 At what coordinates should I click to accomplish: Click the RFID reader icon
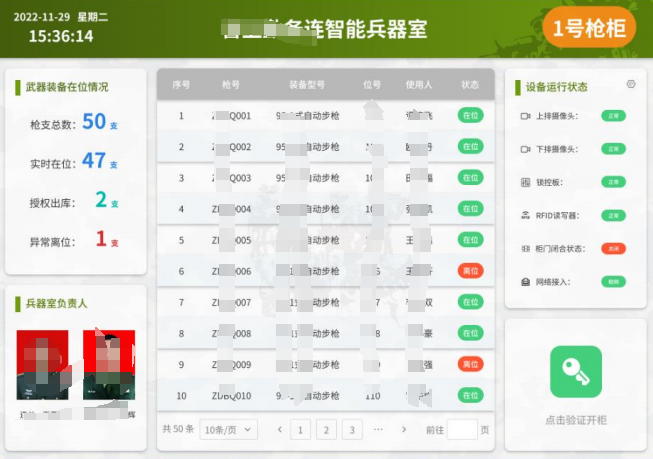point(526,215)
